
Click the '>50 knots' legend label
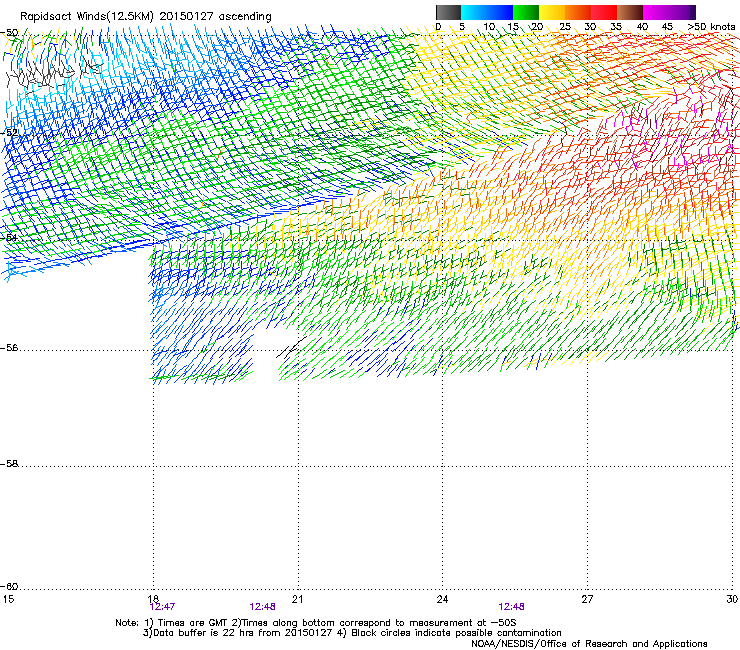[711, 27]
